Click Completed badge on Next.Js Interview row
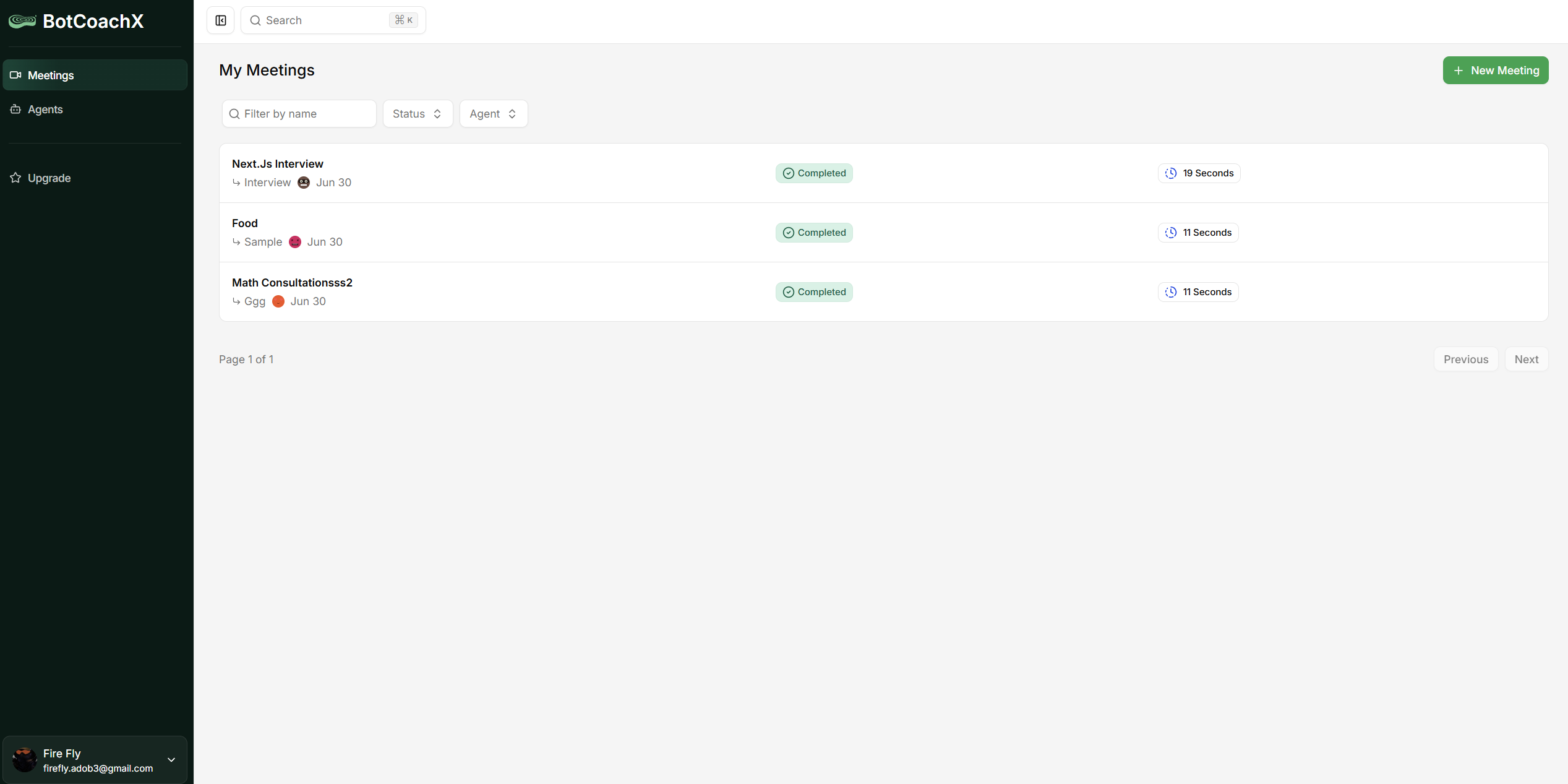Viewport: 1568px width, 784px height. click(x=814, y=173)
